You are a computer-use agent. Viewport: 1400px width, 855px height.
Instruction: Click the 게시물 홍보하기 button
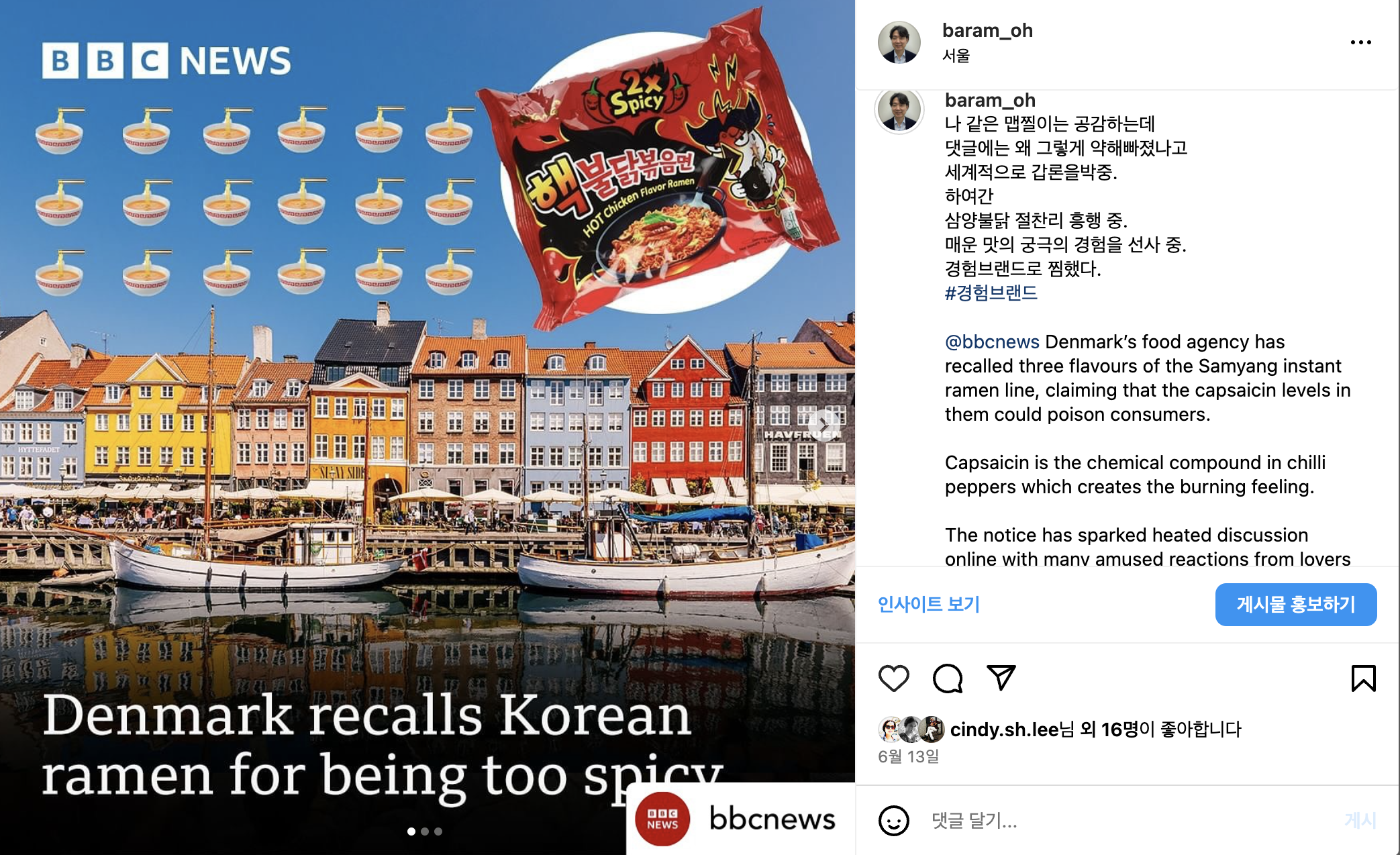1296,604
